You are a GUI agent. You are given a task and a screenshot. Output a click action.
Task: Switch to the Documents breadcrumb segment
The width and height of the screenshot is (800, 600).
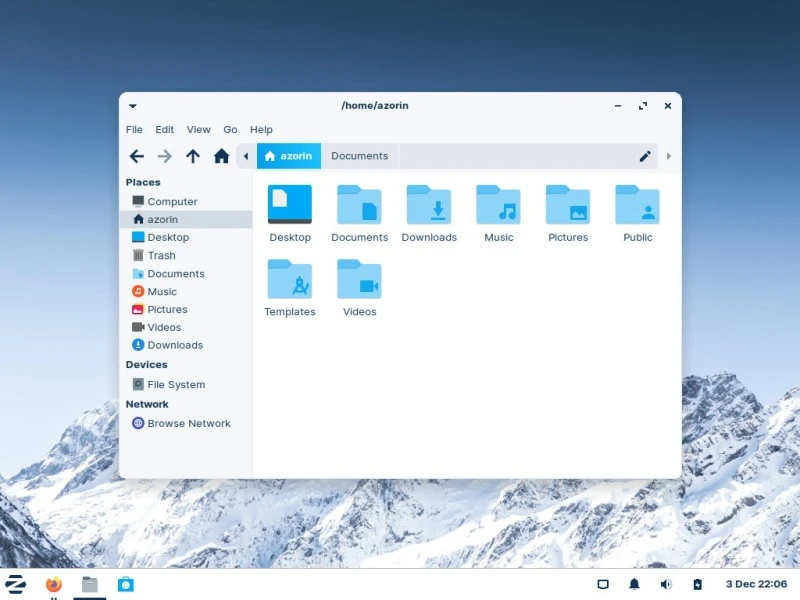tap(360, 156)
